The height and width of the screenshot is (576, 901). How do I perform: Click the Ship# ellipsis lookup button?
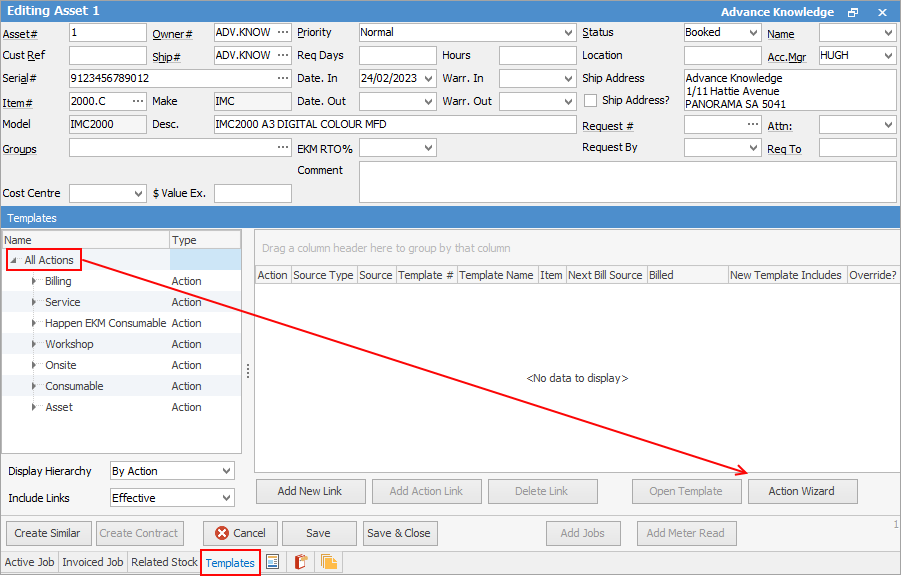[x=283, y=56]
